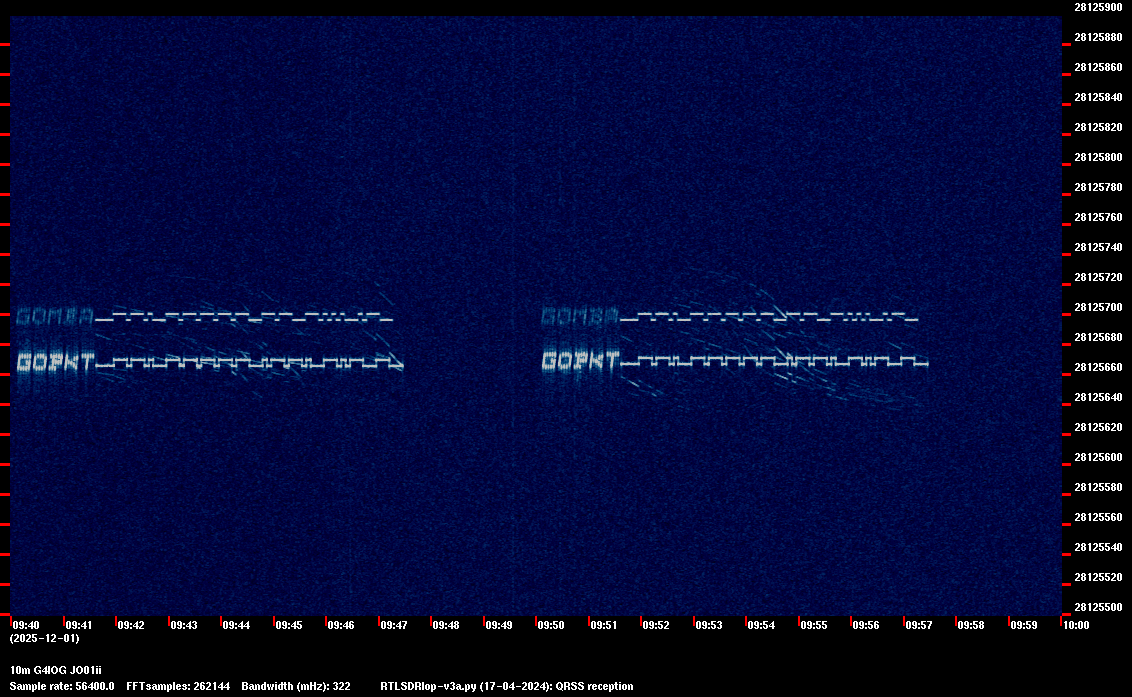
Task: Select the 28125680 frequency label
Action: click(x=1099, y=337)
